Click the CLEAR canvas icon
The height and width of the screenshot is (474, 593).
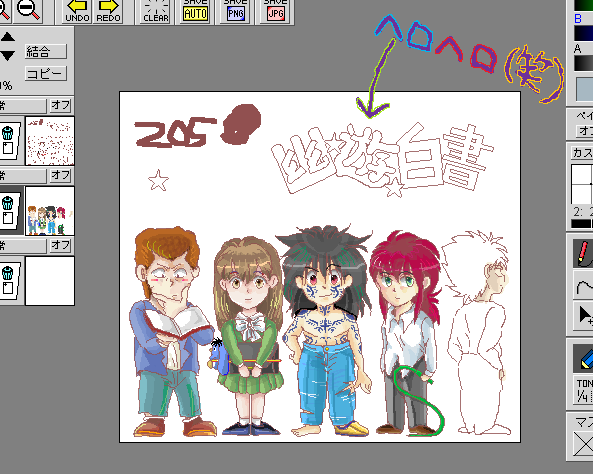coord(155,11)
